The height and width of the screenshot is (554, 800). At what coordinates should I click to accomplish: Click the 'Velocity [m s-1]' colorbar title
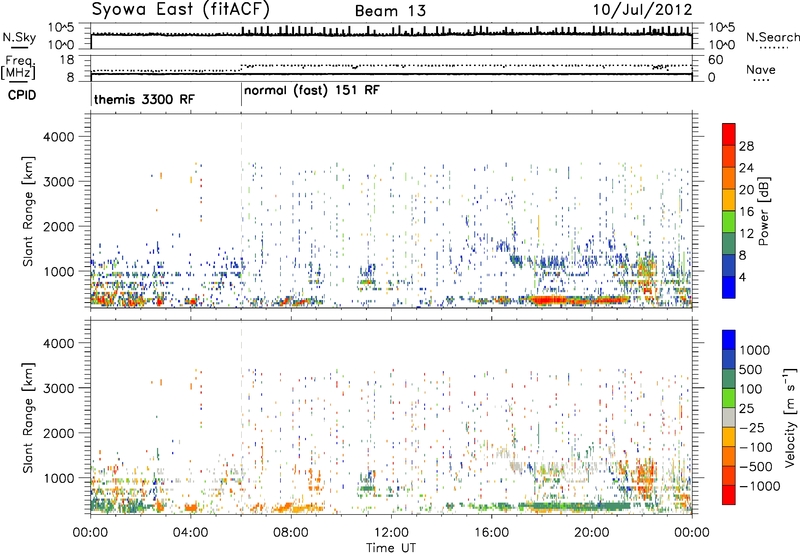790,417
